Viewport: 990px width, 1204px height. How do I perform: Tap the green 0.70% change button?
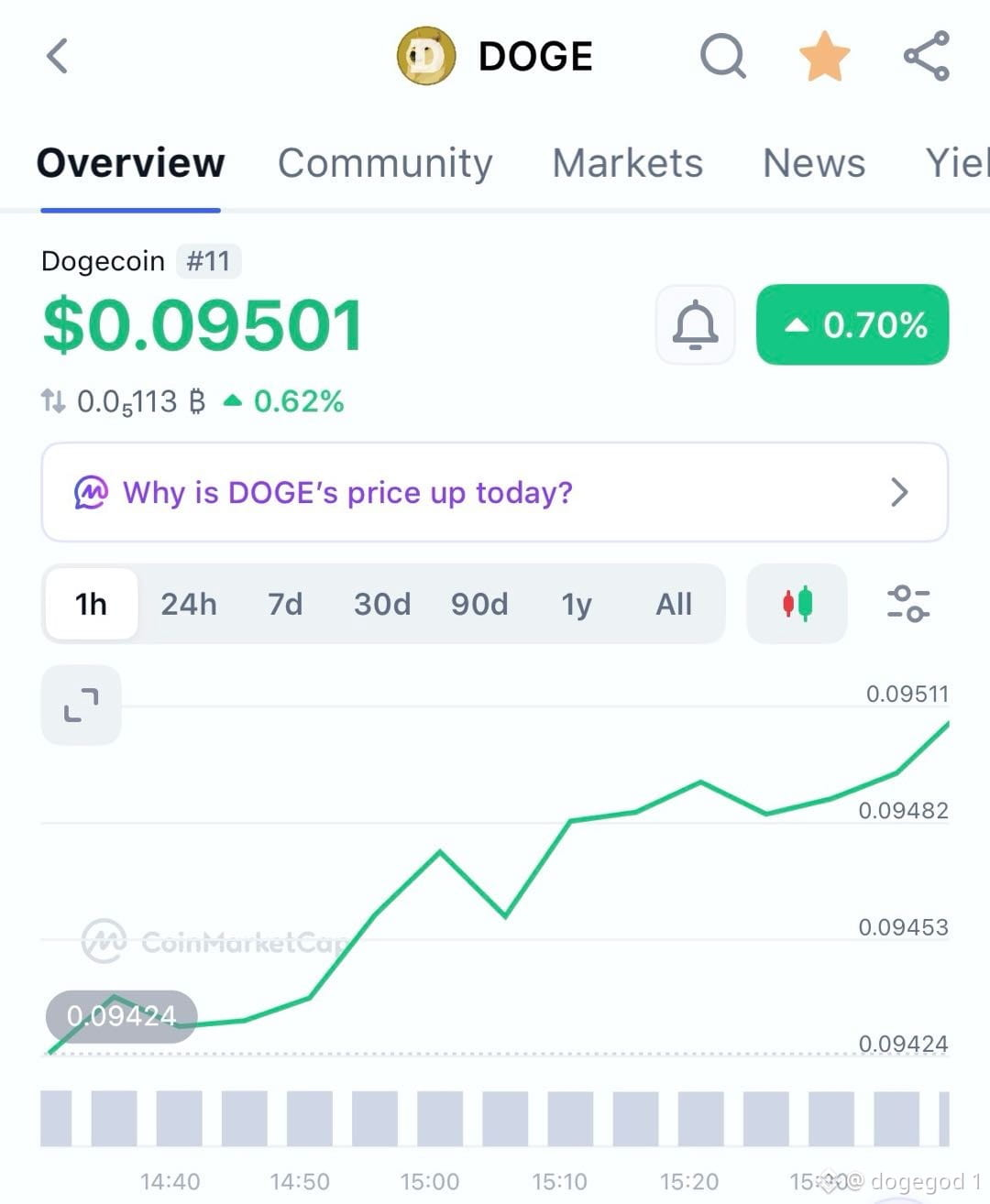[852, 324]
